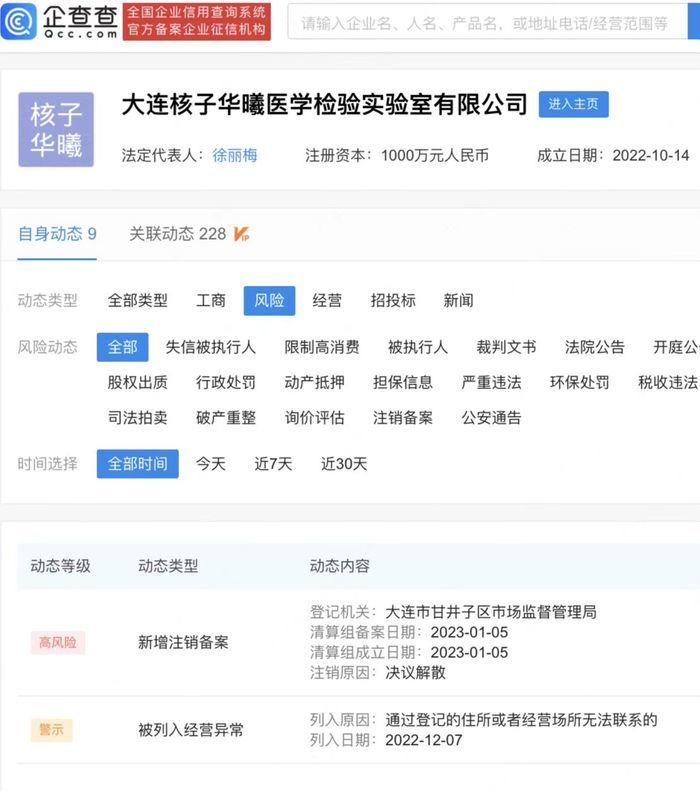Filter by 失信被执行人

(211, 347)
